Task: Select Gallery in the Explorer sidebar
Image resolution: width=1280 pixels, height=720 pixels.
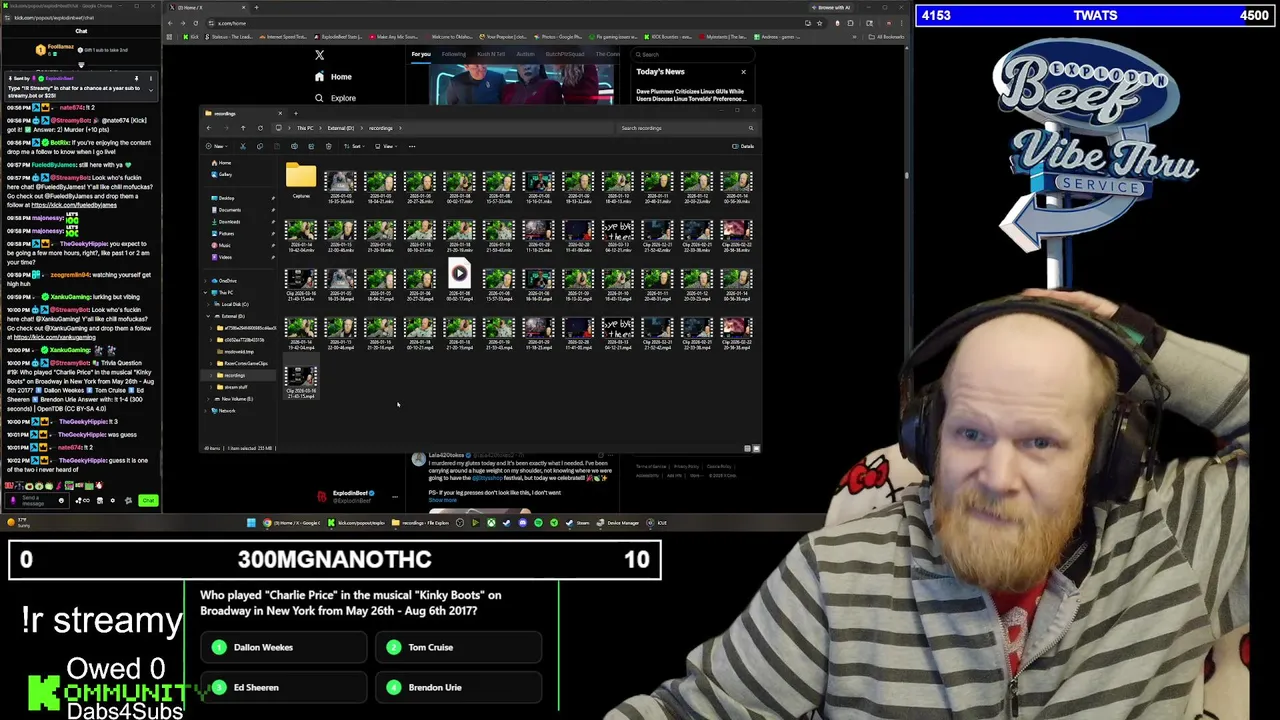Action: [221, 174]
